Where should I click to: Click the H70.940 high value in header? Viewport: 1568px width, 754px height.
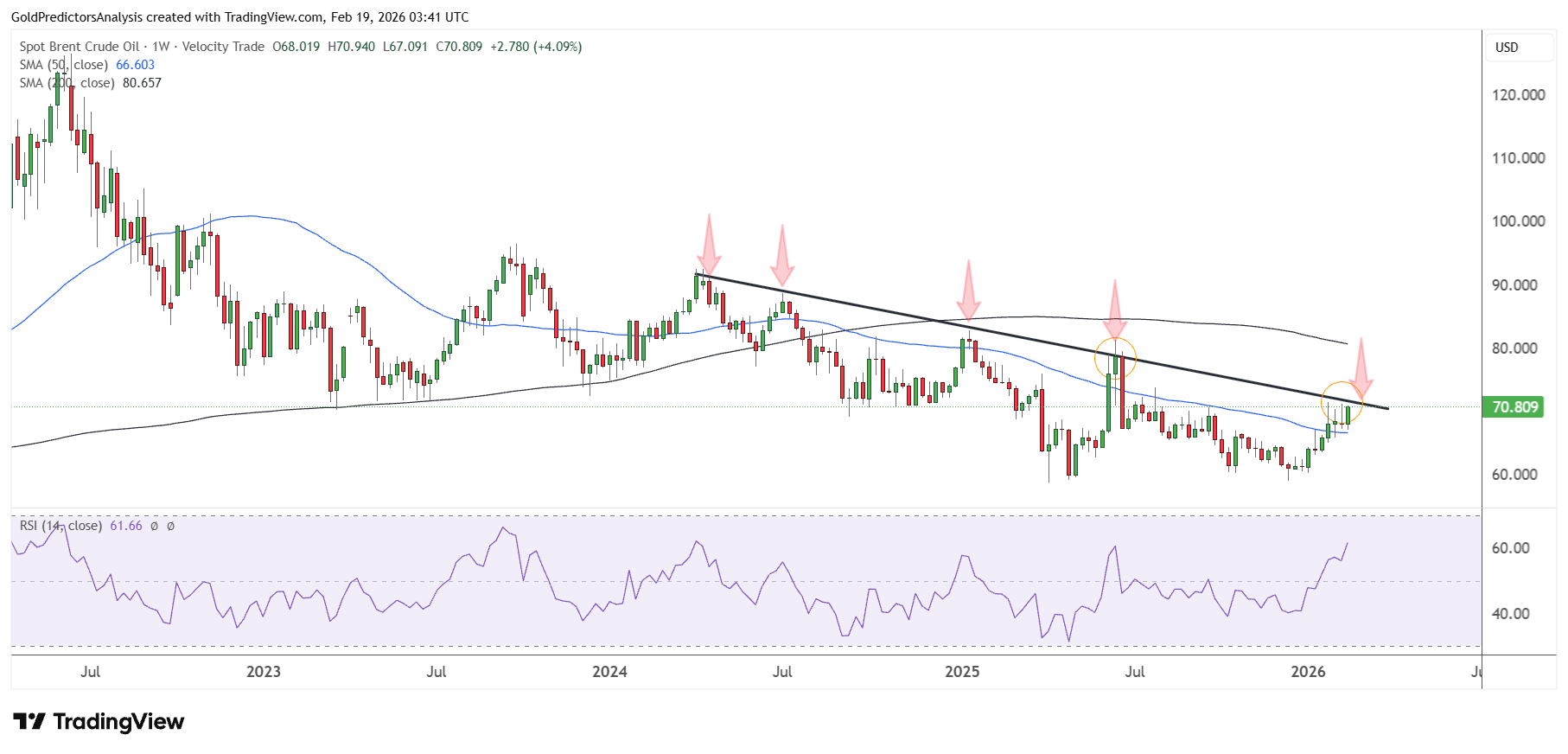pos(352,47)
